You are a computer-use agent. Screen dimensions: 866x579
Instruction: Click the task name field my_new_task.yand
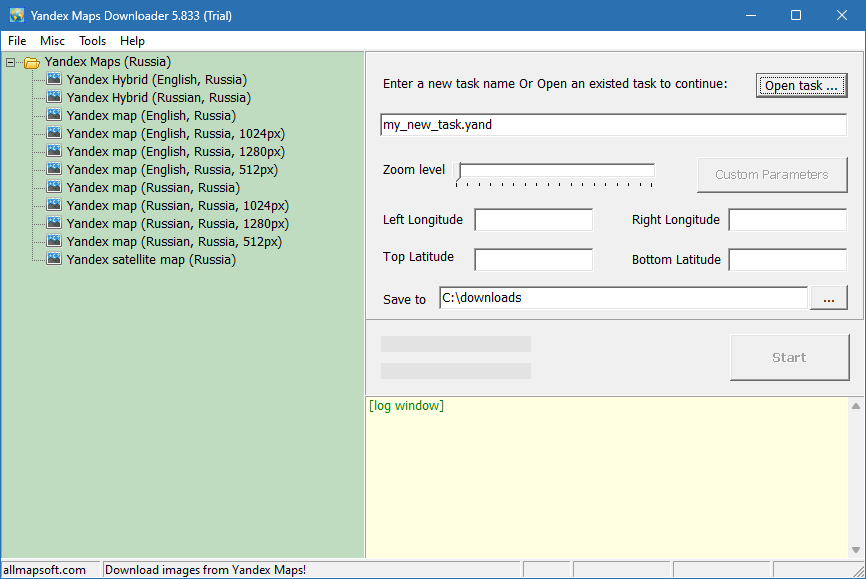[x=614, y=125]
